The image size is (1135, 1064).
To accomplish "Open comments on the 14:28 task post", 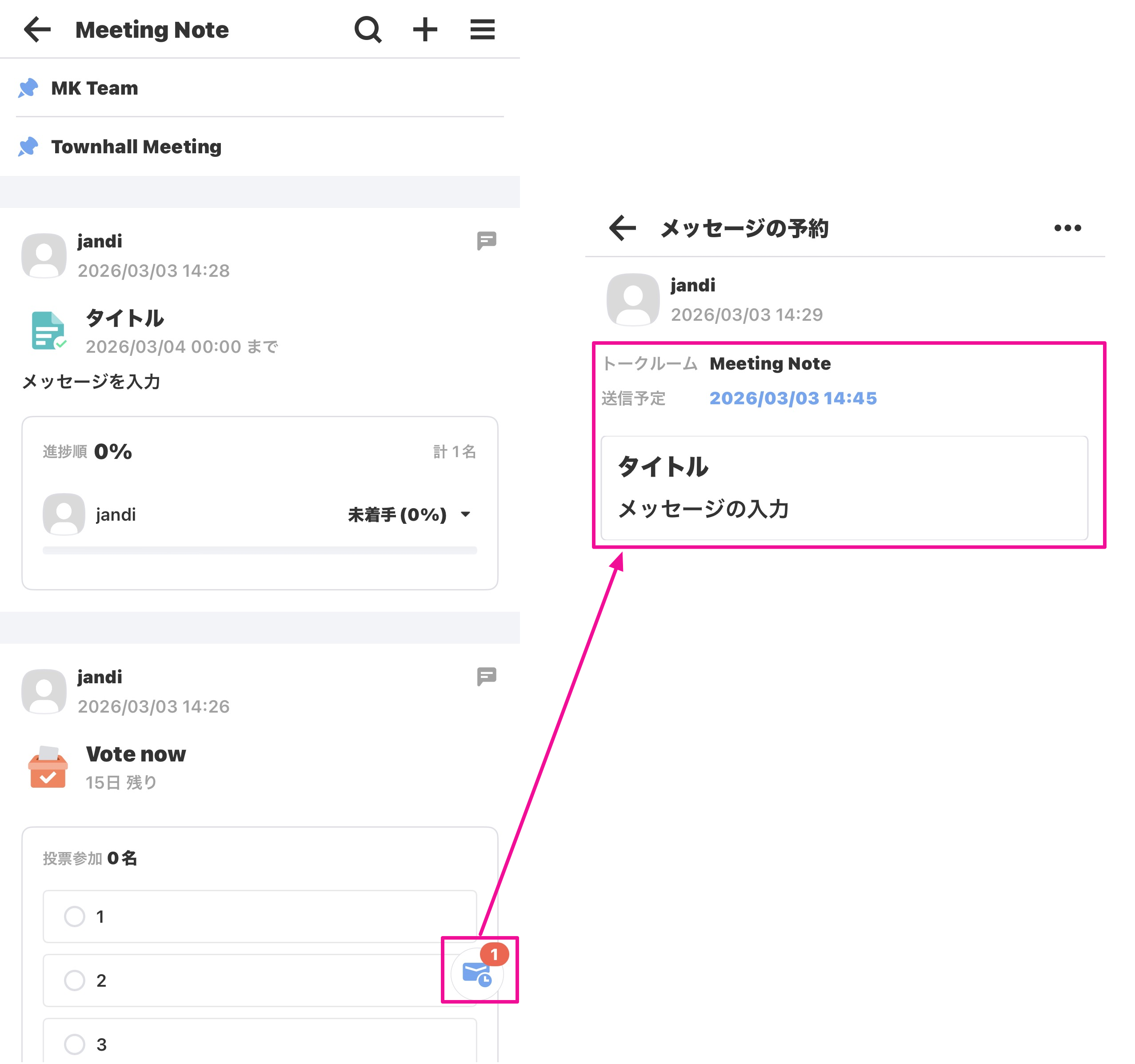I will click(x=487, y=241).
